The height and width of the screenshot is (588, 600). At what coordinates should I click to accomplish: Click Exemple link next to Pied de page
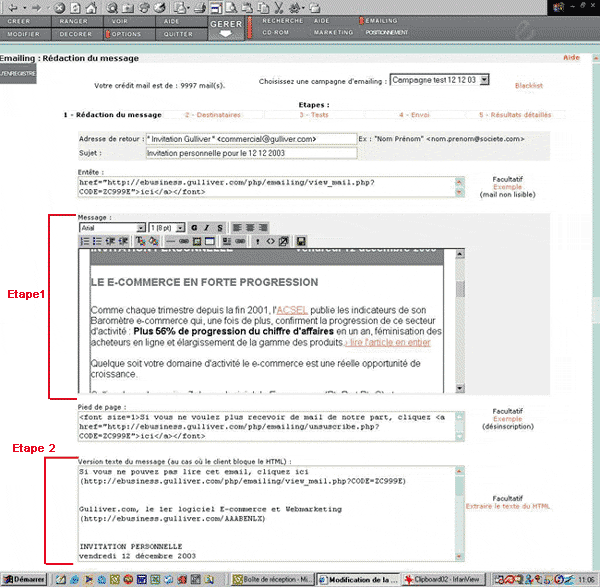507,419
